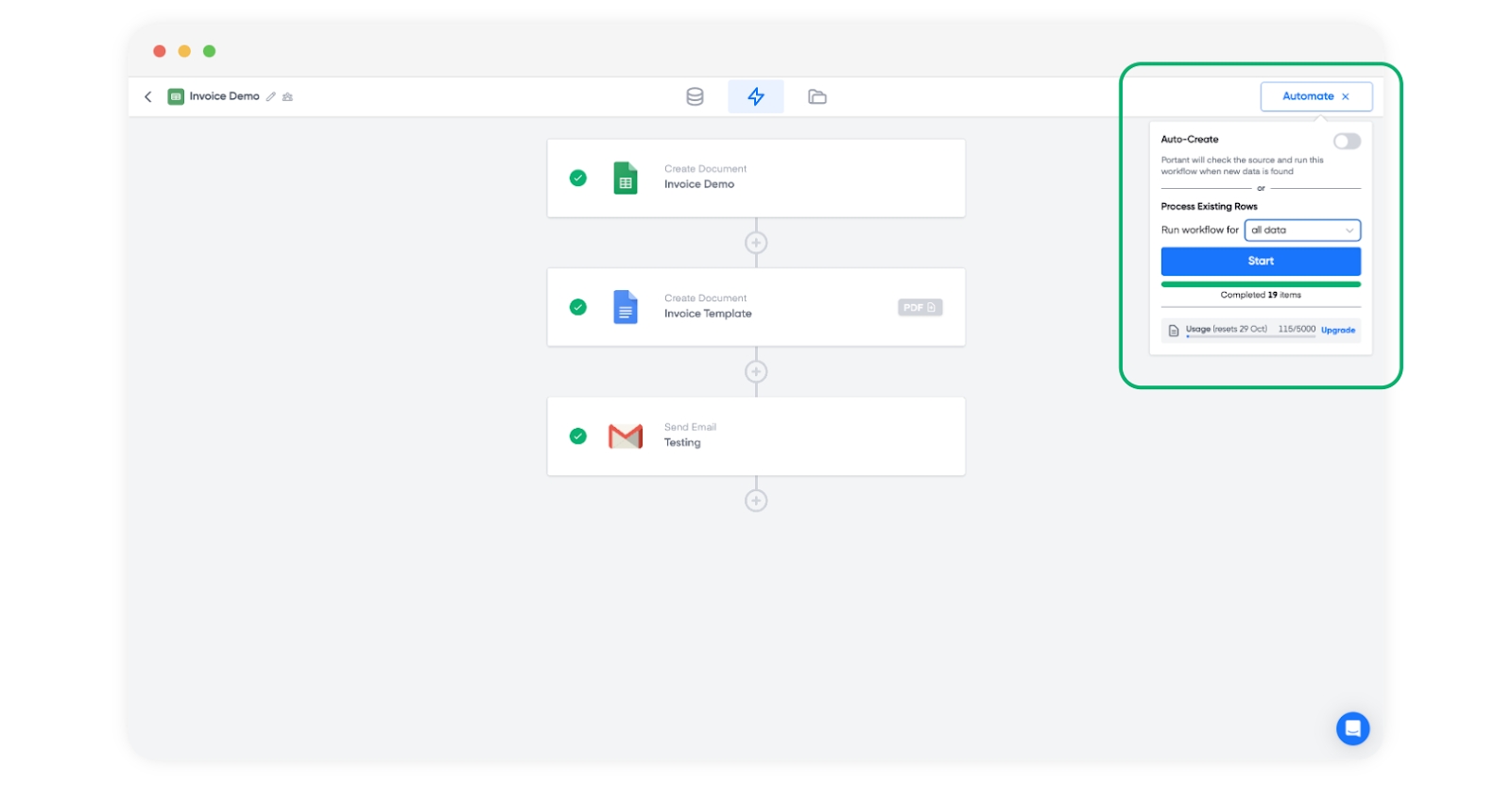Click the Upgrade link

point(1337,330)
